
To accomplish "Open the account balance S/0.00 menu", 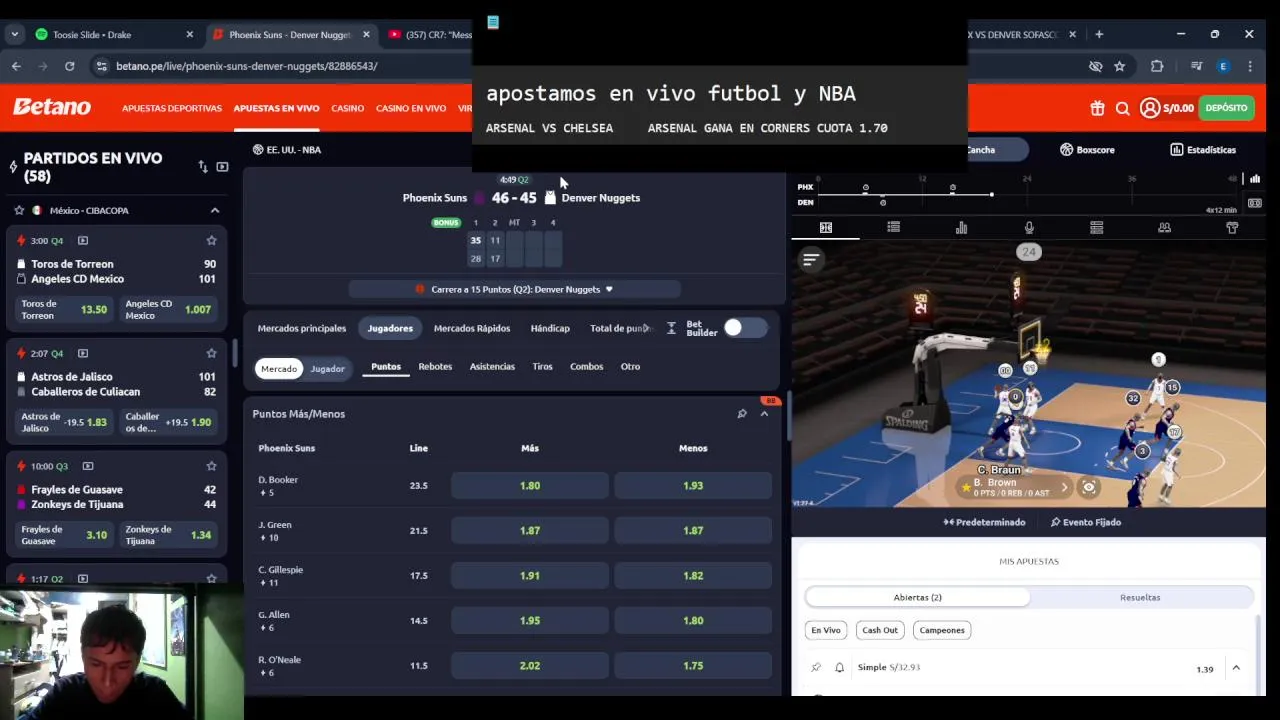I will coord(1167,108).
